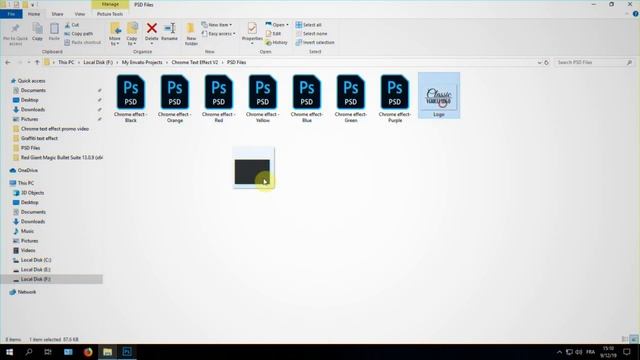Screen dimensions: 640x360
Task: Open the Copy to dropdown
Action: 132,34
